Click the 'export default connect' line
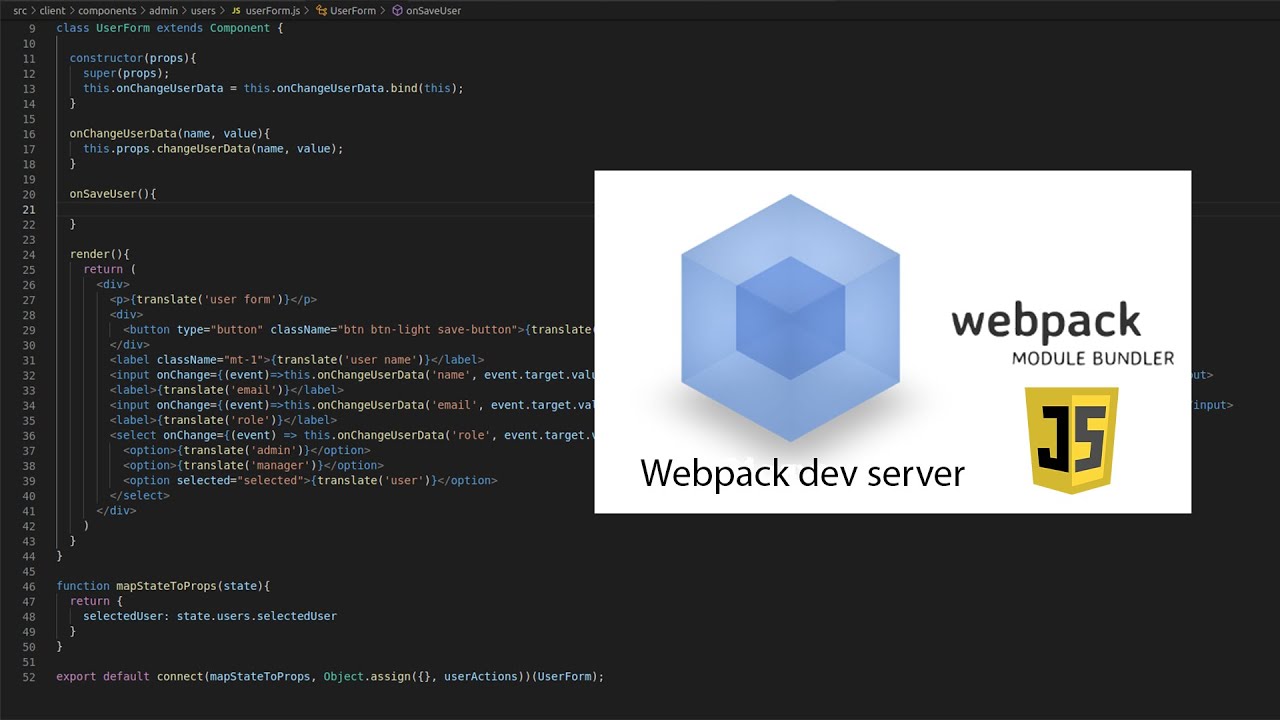1280x720 pixels. click(x=330, y=677)
